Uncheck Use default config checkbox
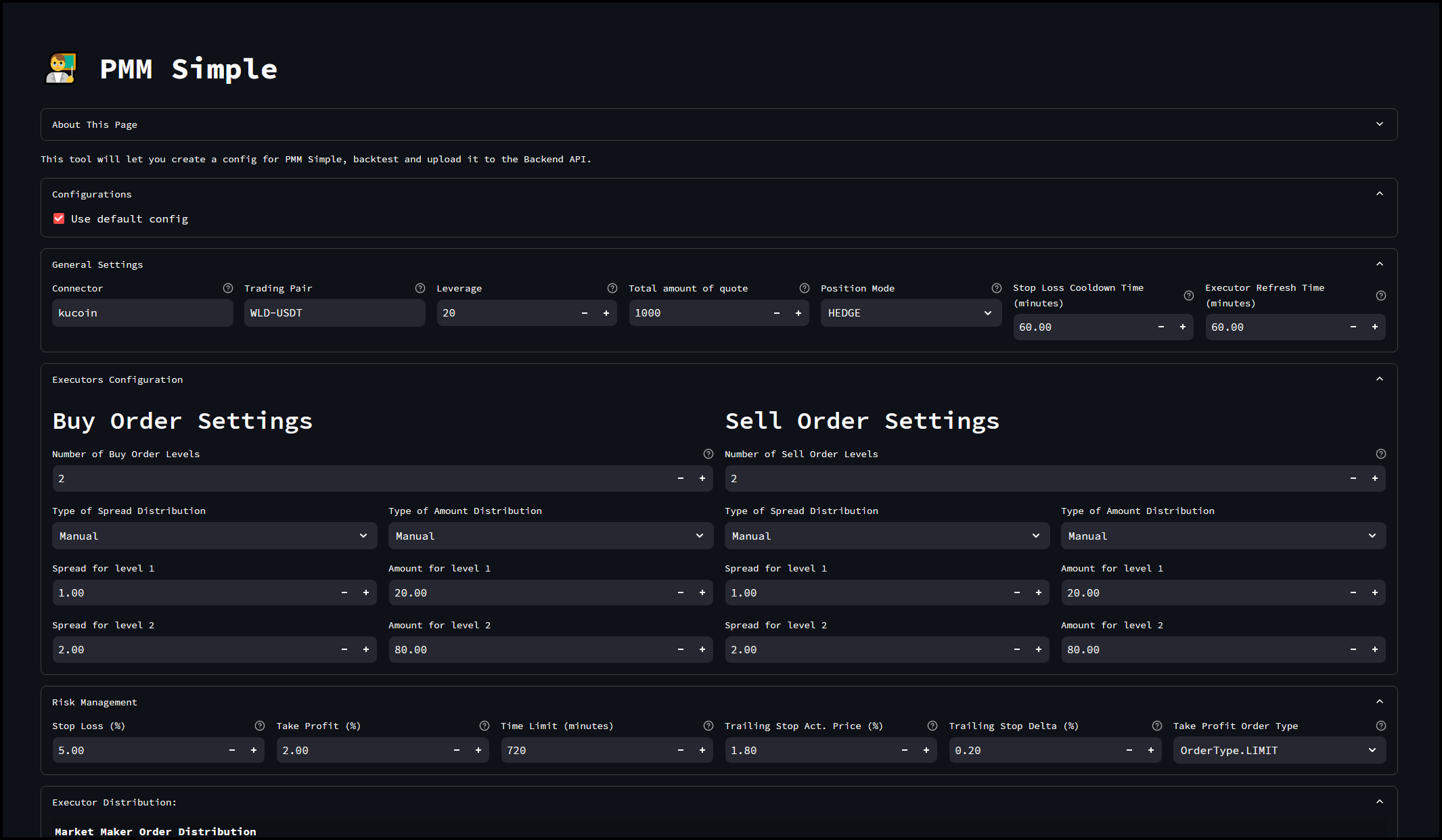The image size is (1442, 840). (x=59, y=218)
